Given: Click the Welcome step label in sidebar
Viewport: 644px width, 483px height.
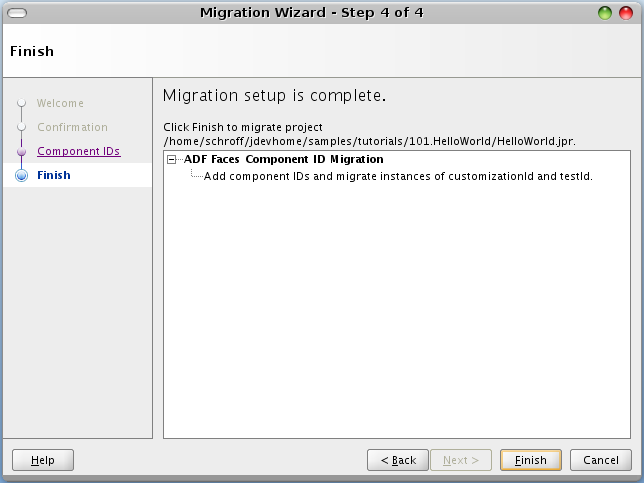Looking at the screenshot, I should [x=60, y=103].
